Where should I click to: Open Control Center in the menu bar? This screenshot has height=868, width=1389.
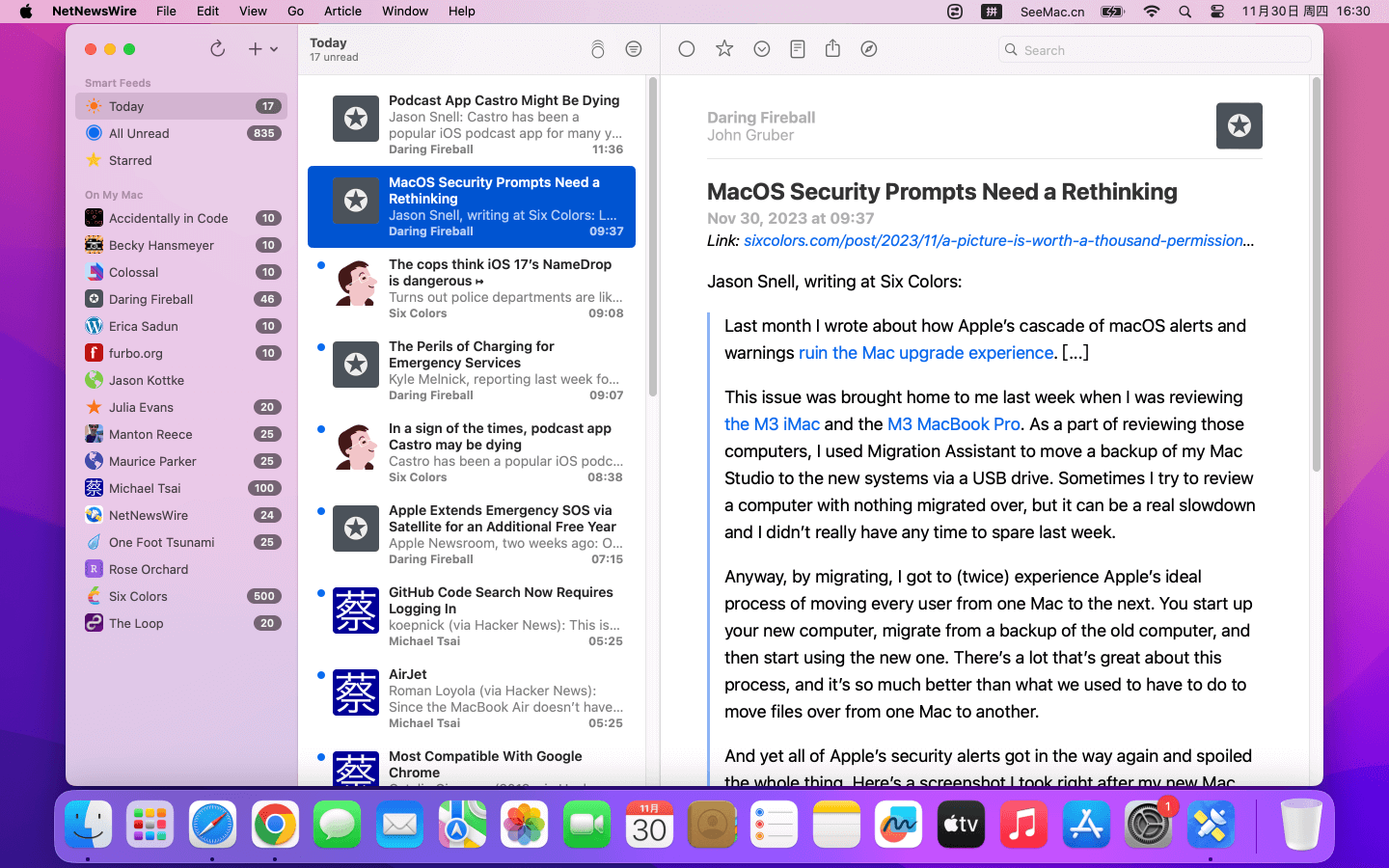pos(1217,12)
